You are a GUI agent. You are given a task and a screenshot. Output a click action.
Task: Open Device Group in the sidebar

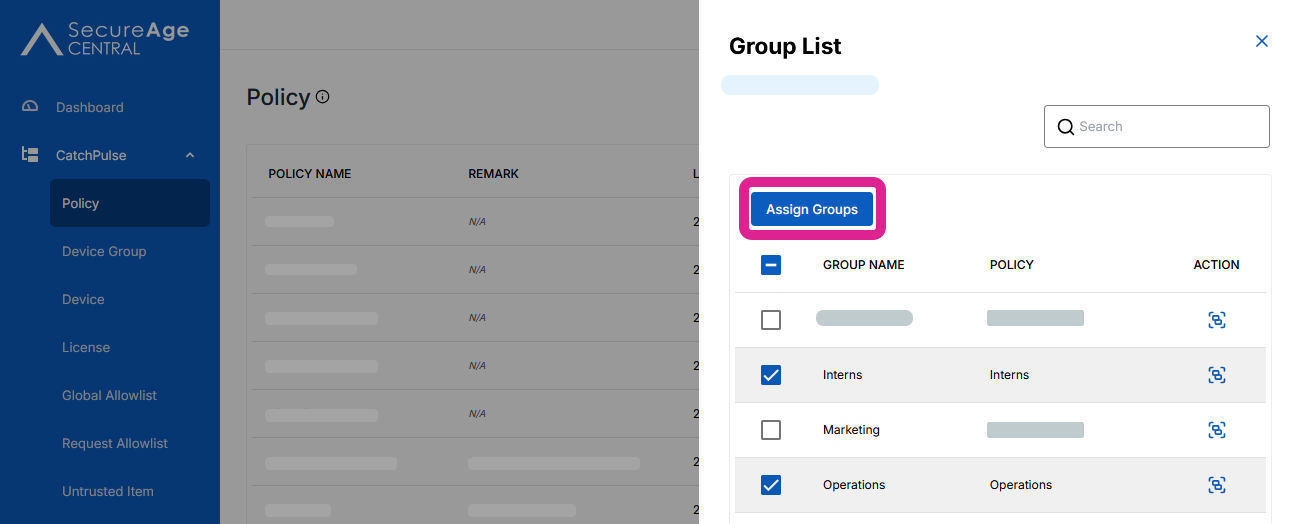(x=104, y=251)
